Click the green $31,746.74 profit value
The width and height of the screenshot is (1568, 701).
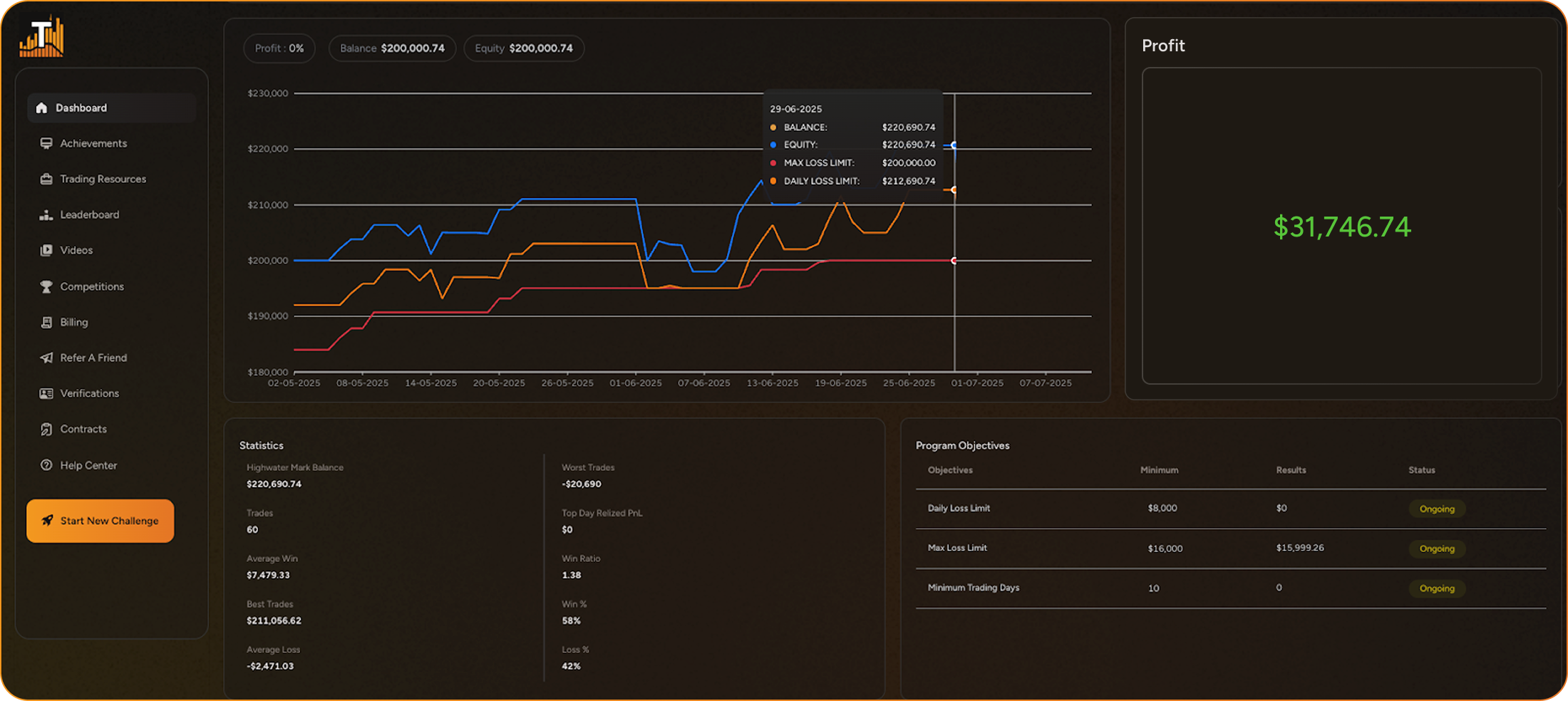coord(1342,227)
